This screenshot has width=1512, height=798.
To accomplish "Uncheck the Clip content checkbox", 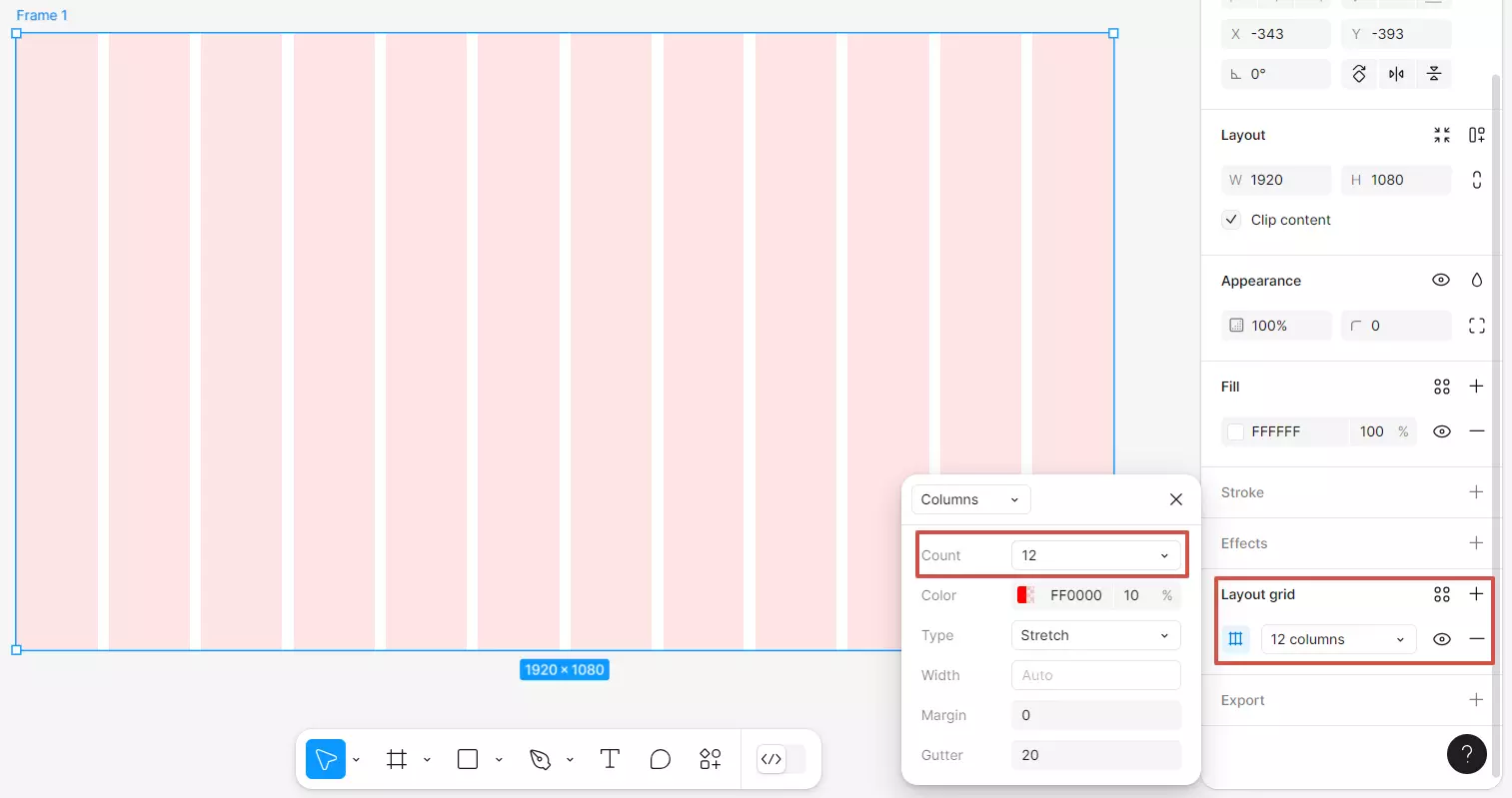I will point(1231,220).
